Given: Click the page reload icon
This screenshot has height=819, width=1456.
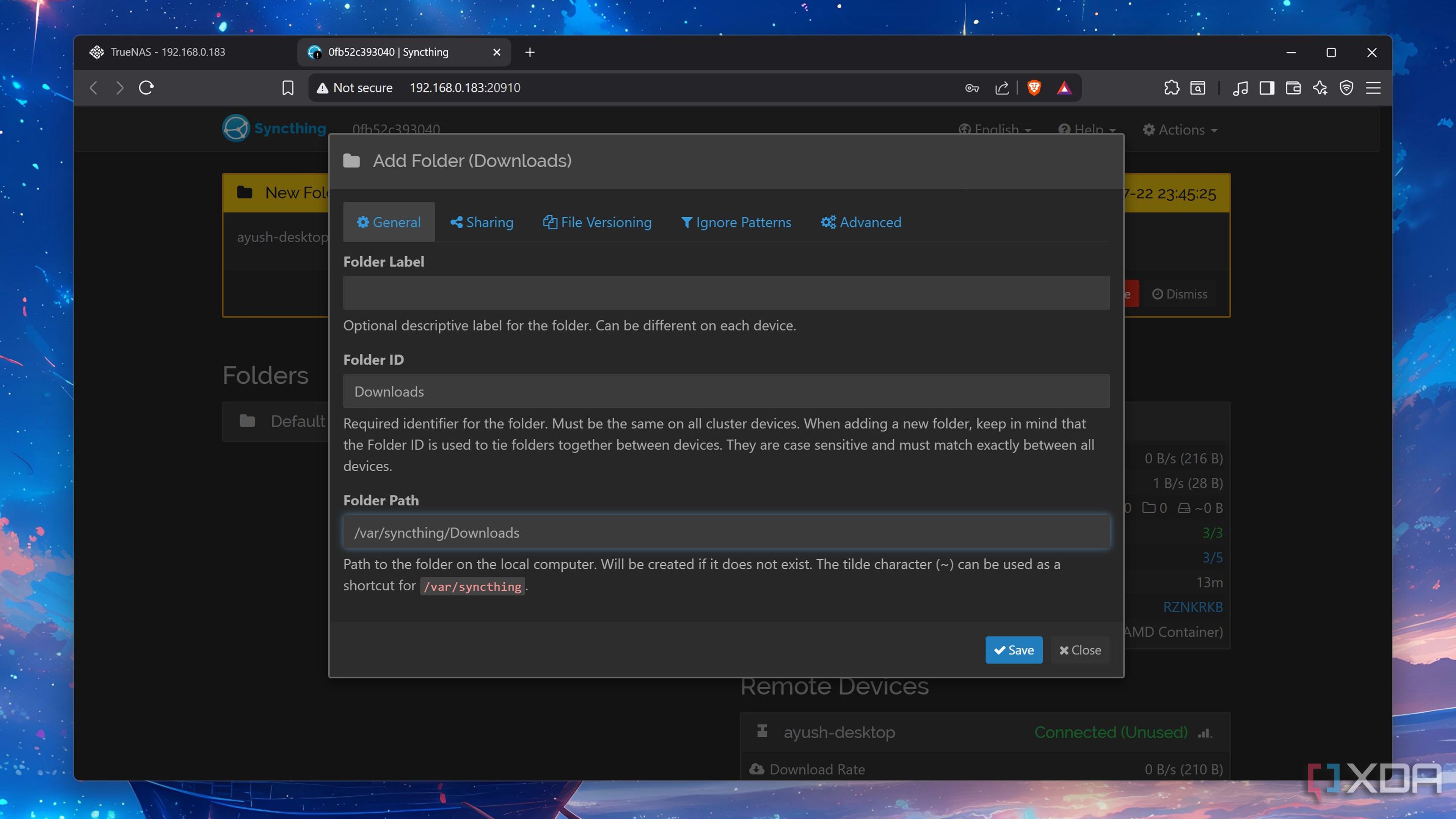Looking at the screenshot, I should point(147,88).
